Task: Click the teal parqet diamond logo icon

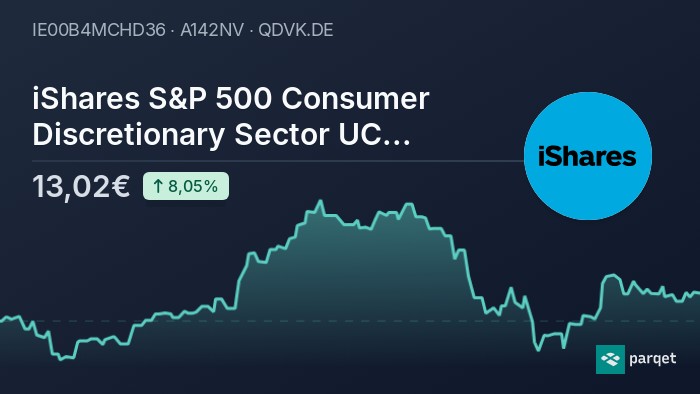Action: [610, 359]
